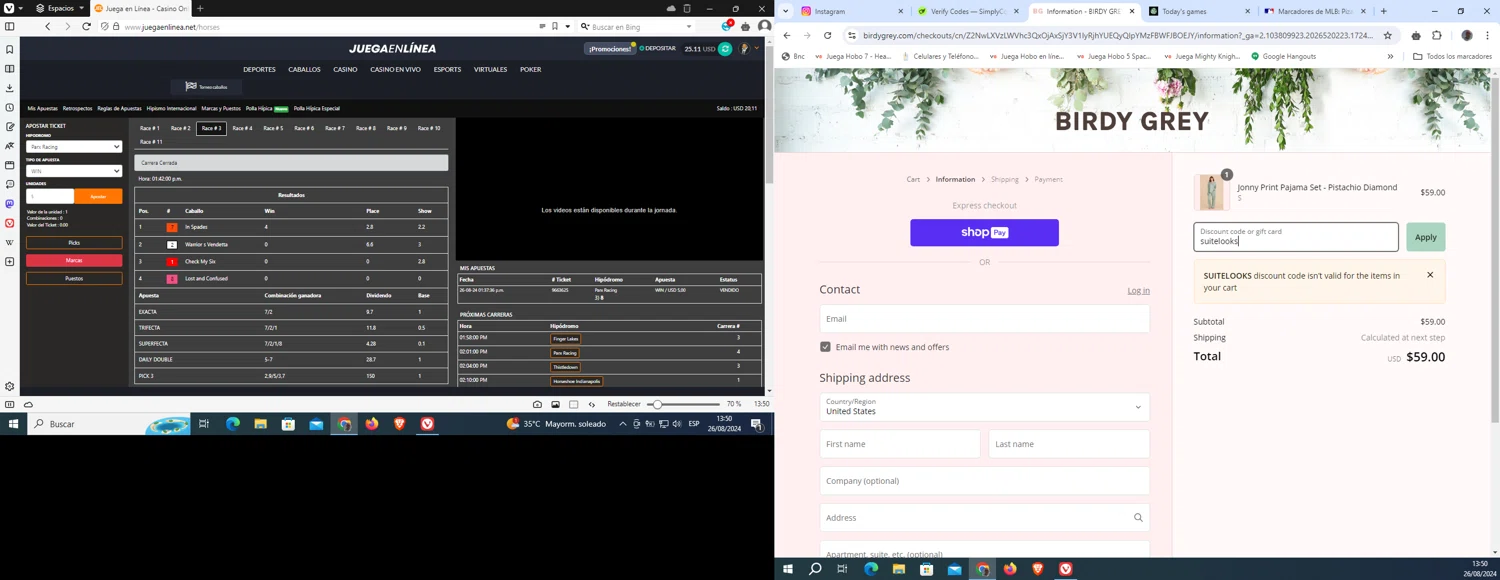1500x580 pixels.
Task: Expand the Bing search engine dropdown arrow
Action: click(x=688, y=27)
